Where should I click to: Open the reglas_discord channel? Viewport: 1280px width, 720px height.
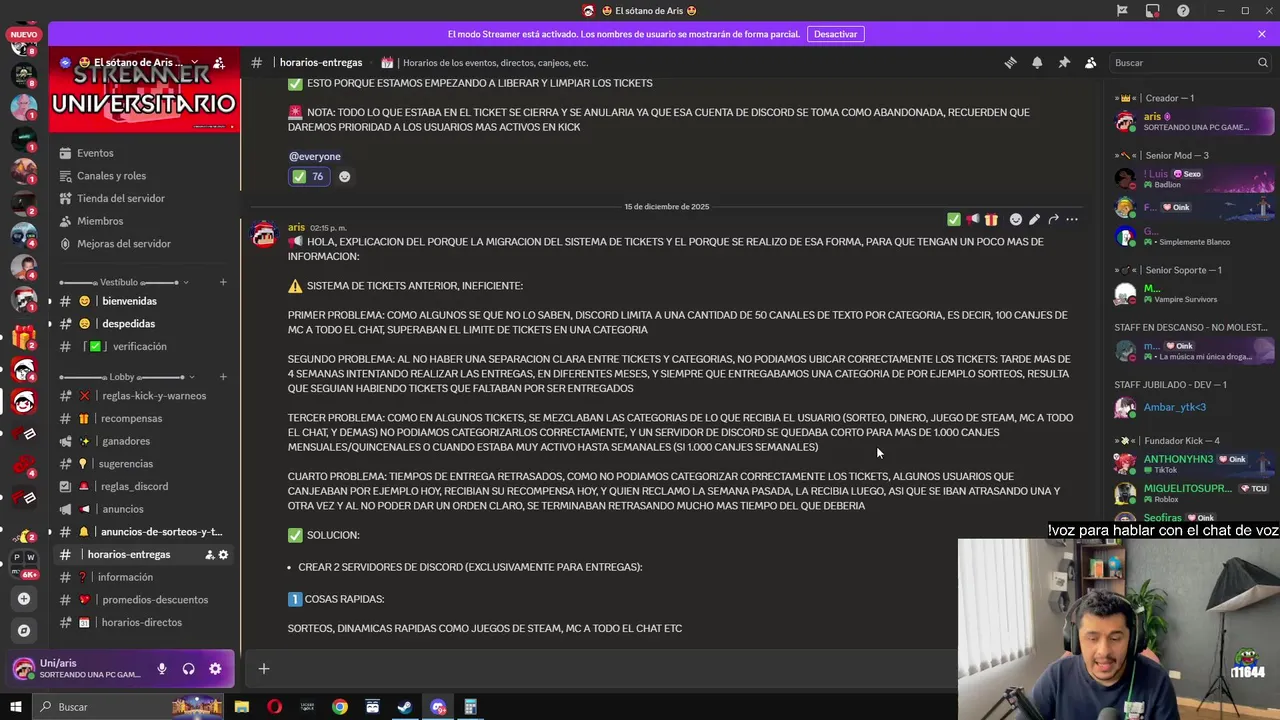click(x=145, y=486)
